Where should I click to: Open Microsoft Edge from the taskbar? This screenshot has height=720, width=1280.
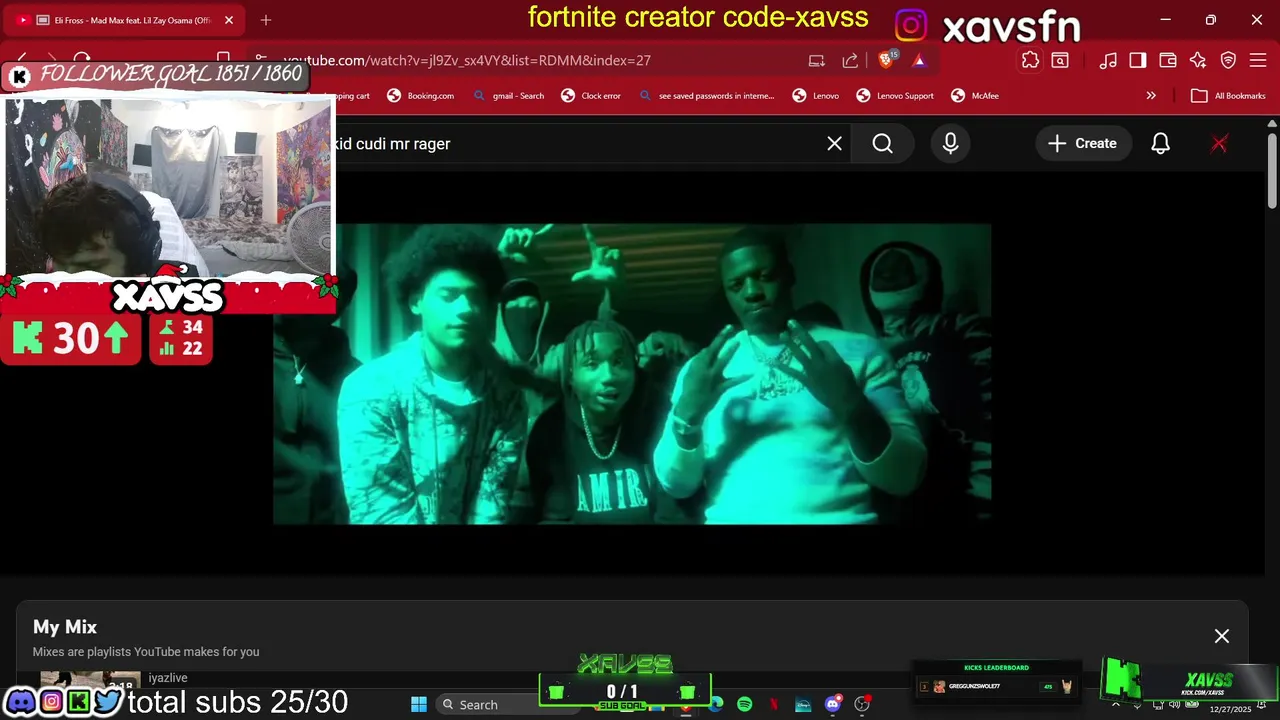(716, 704)
